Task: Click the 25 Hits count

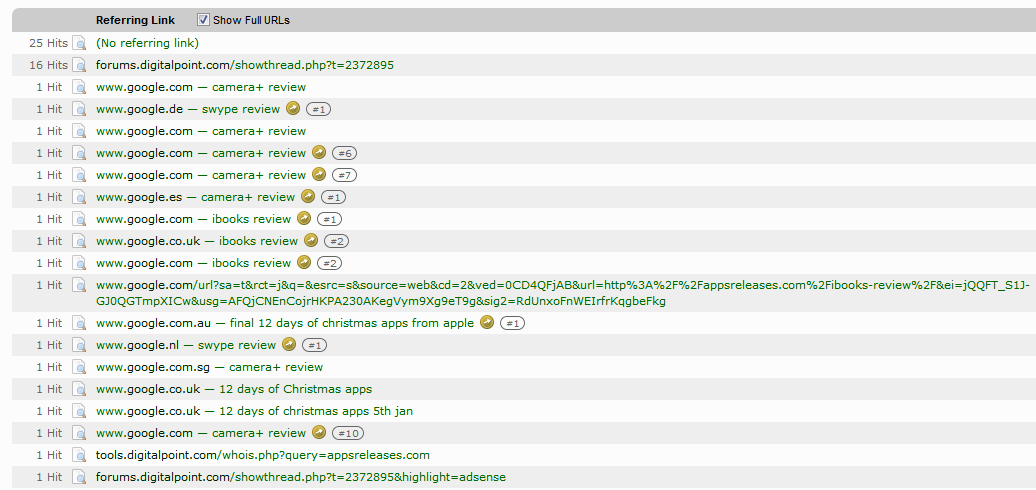Action: 48,43
